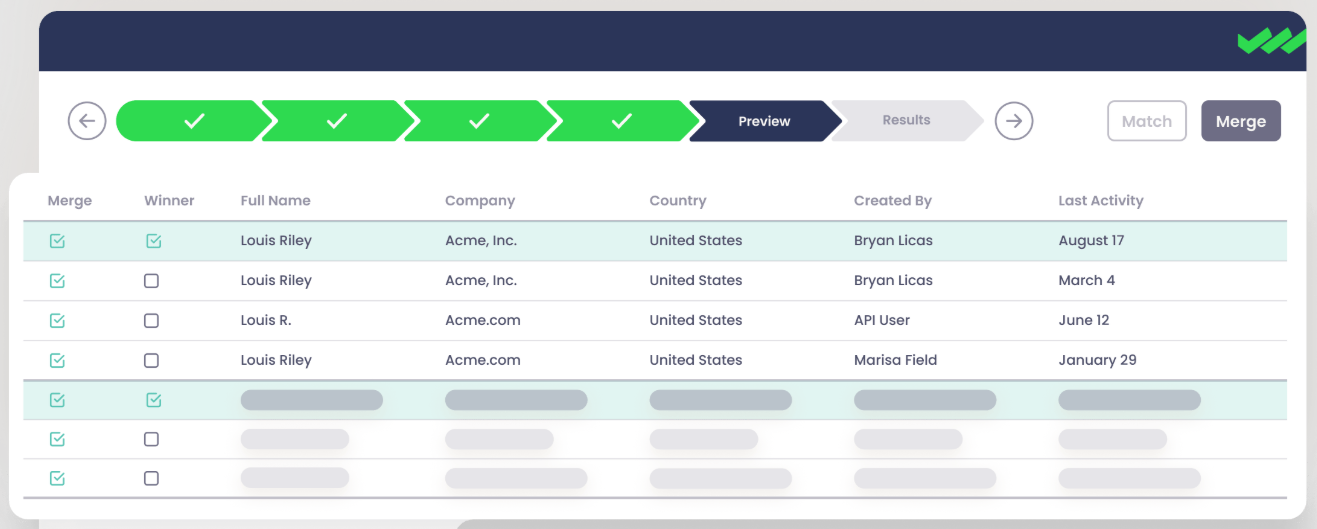Click the Country column header
The height and width of the screenshot is (529, 1317).
pos(678,200)
